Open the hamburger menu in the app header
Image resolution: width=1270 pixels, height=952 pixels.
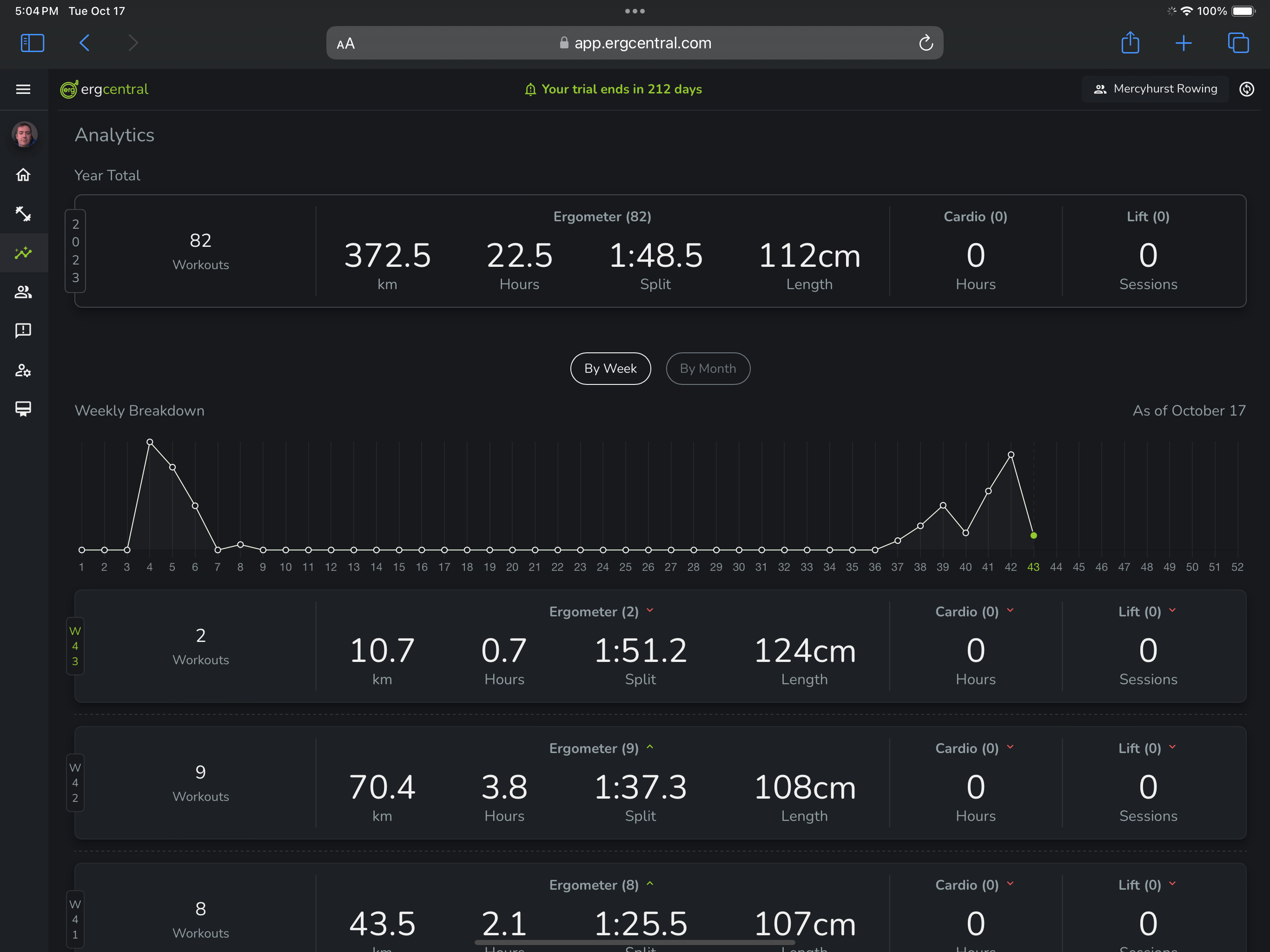[x=23, y=89]
